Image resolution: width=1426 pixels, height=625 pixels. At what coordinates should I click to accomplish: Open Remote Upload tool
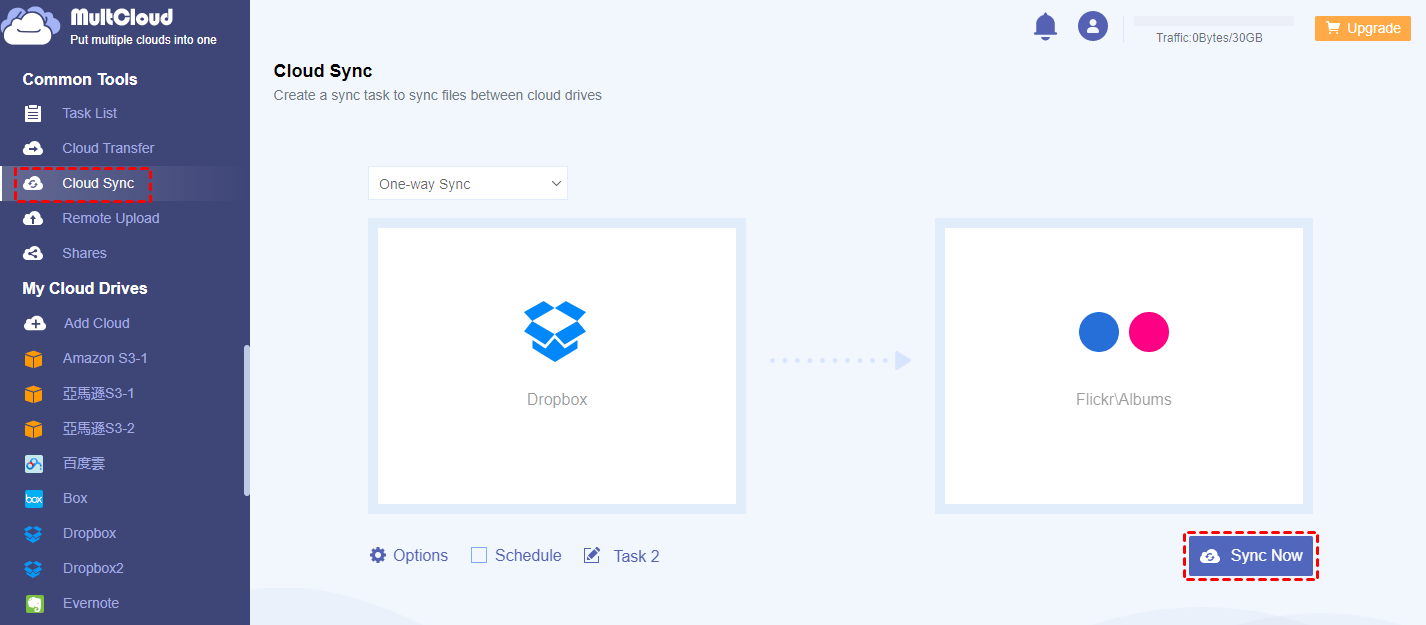pyautogui.click(x=111, y=218)
